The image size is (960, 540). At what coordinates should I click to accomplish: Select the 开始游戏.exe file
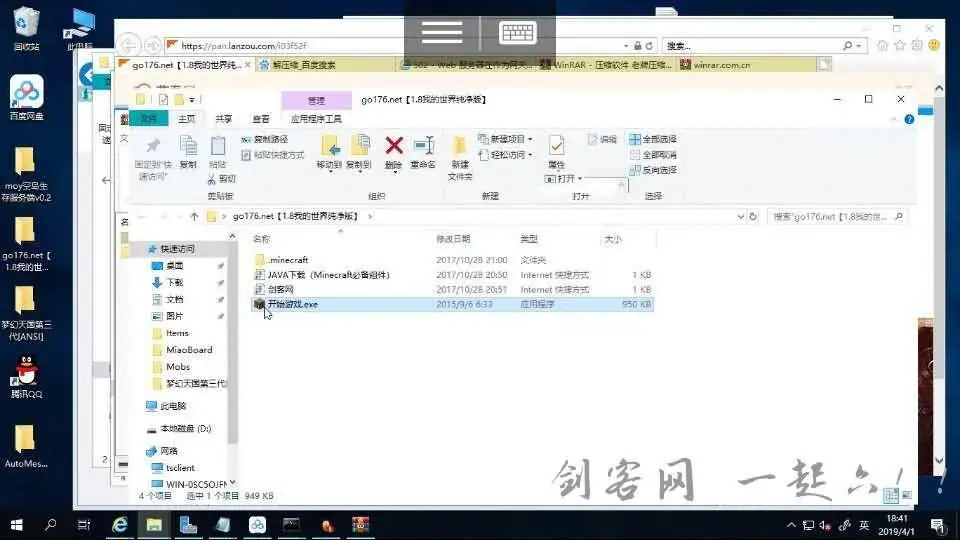tap(452, 304)
